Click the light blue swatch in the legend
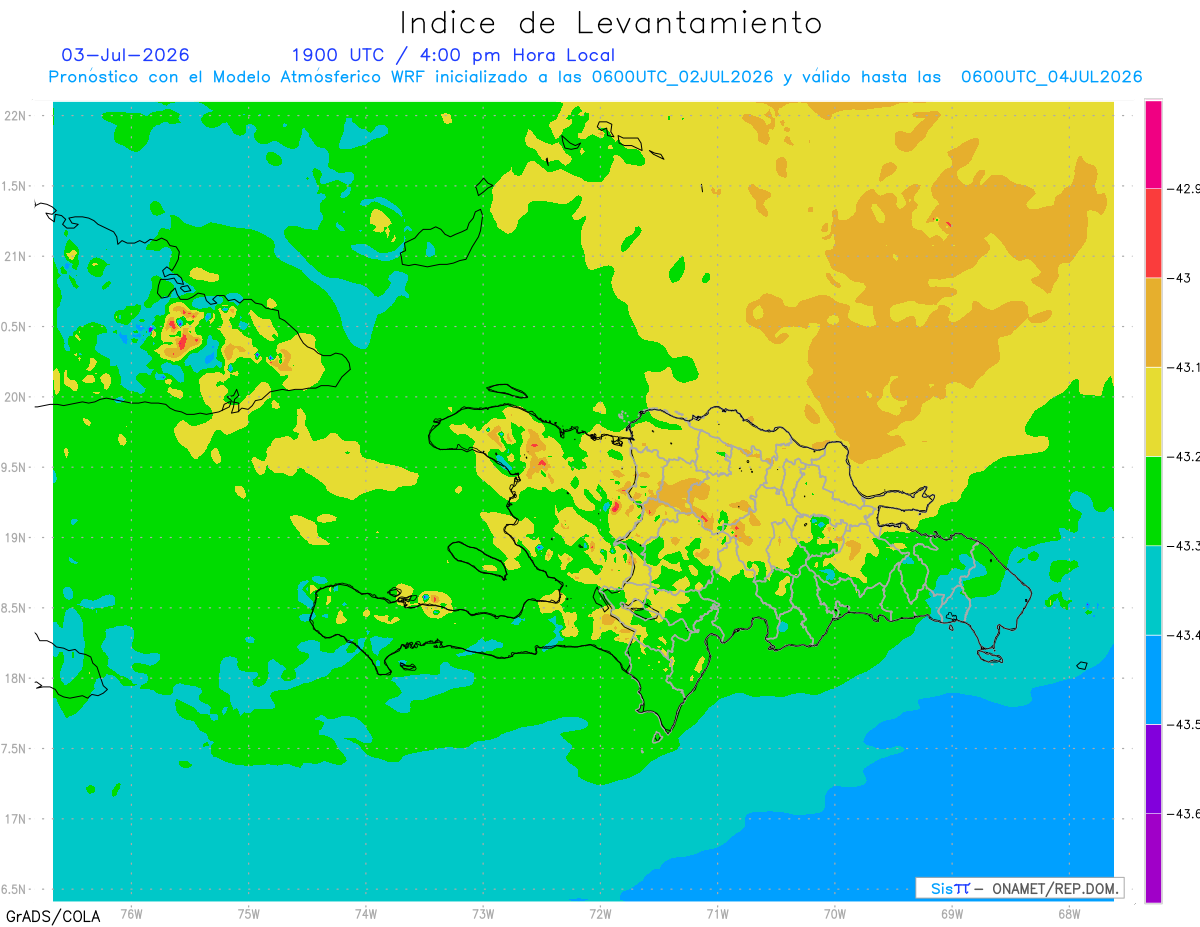The width and height of the screenshot is (1200, 927). [x=1153, y=679]
